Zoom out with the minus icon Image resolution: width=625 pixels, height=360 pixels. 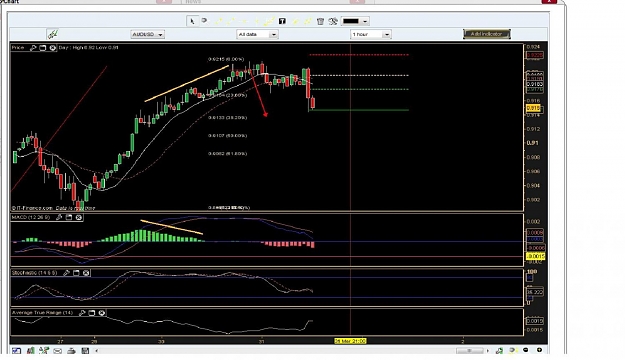pyautogui.click(x=525, y=350)
